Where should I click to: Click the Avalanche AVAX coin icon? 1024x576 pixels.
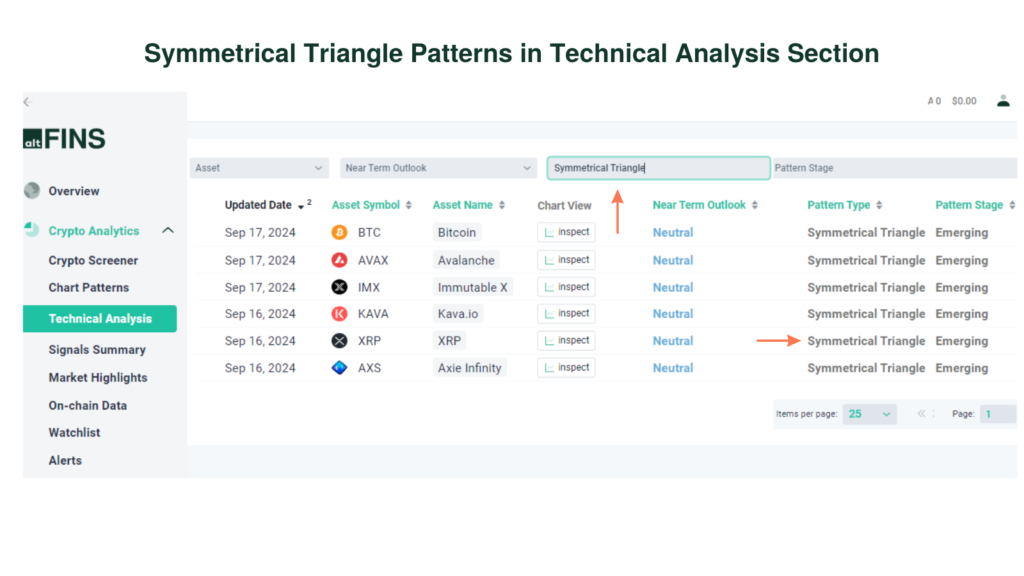(x=339, y=259)
